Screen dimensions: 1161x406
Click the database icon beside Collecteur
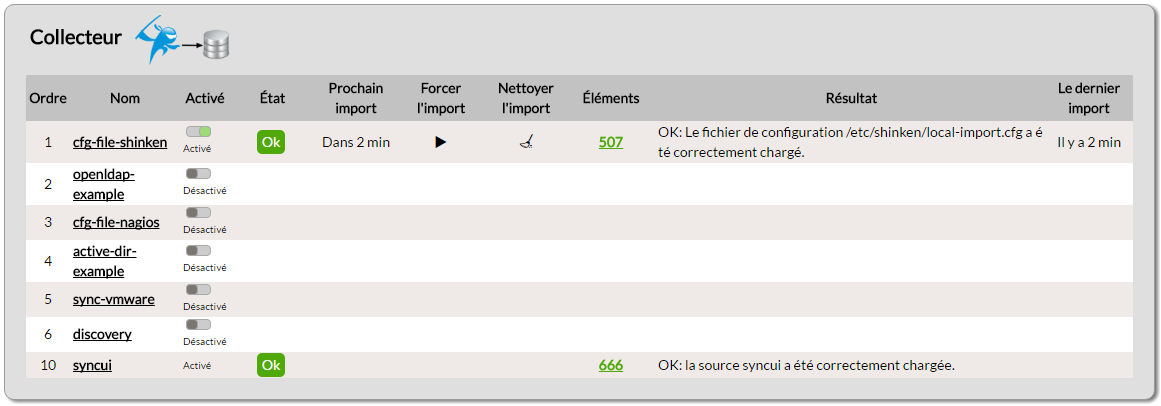(x=217, y=44)
